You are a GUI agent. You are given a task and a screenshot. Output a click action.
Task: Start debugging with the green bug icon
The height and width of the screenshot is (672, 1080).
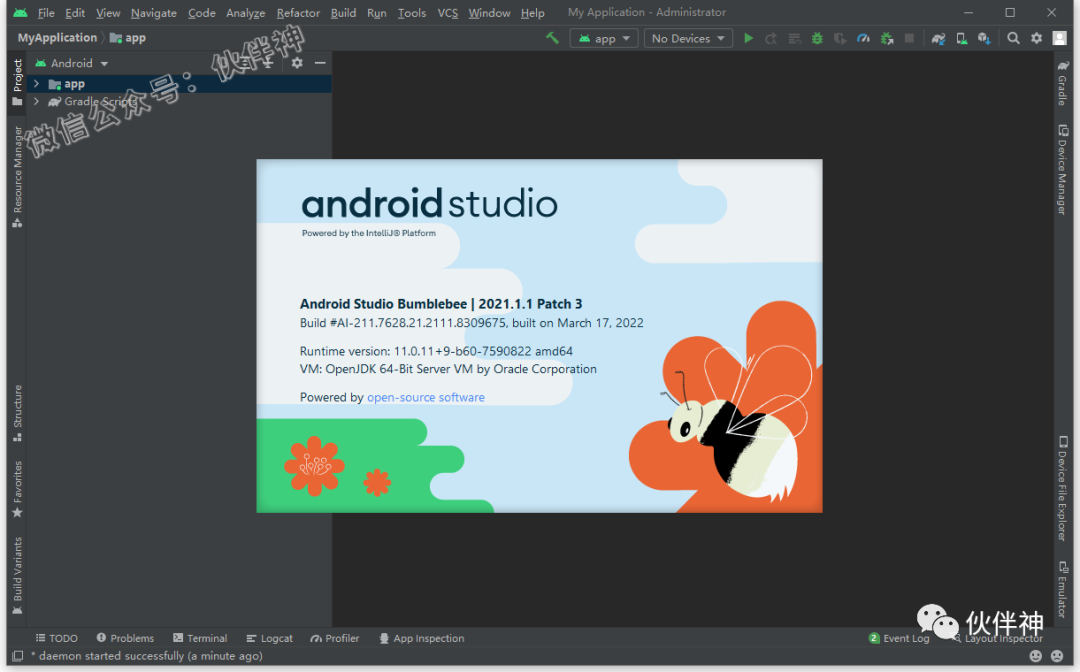[x=817, y=39]
